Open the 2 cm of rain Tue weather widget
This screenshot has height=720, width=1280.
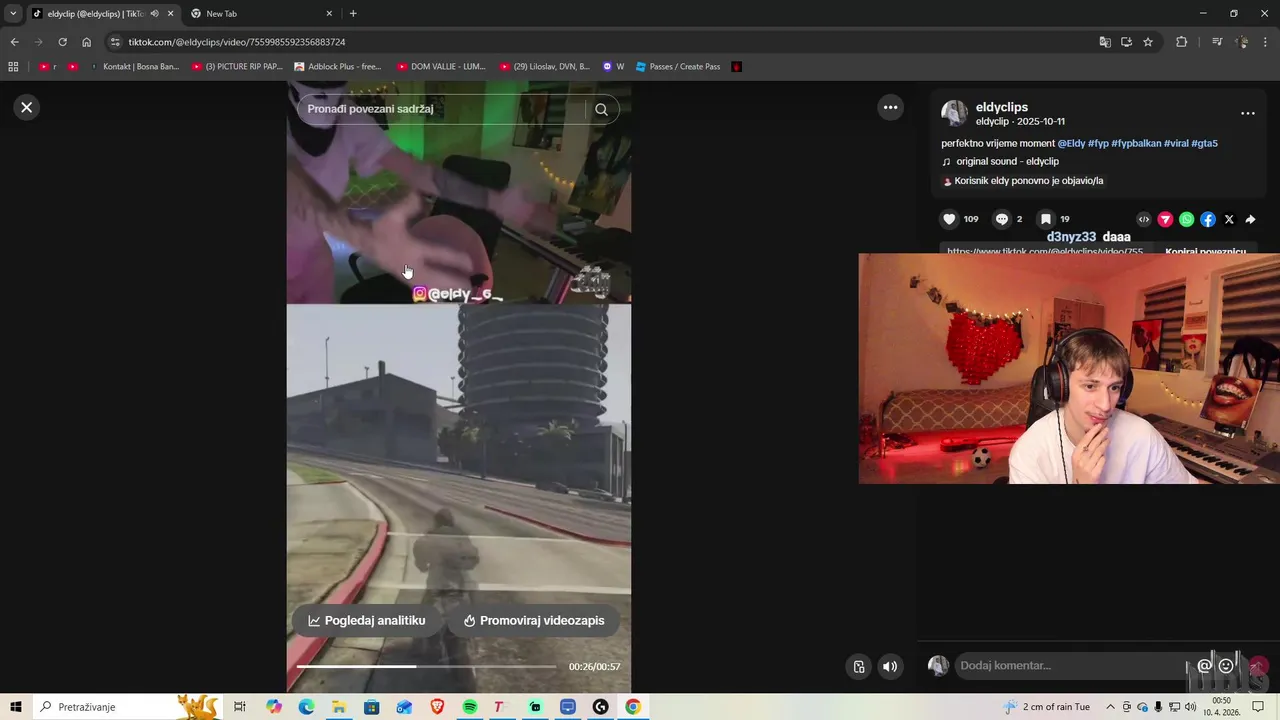pyautogui.click(x=1047, y=707)
